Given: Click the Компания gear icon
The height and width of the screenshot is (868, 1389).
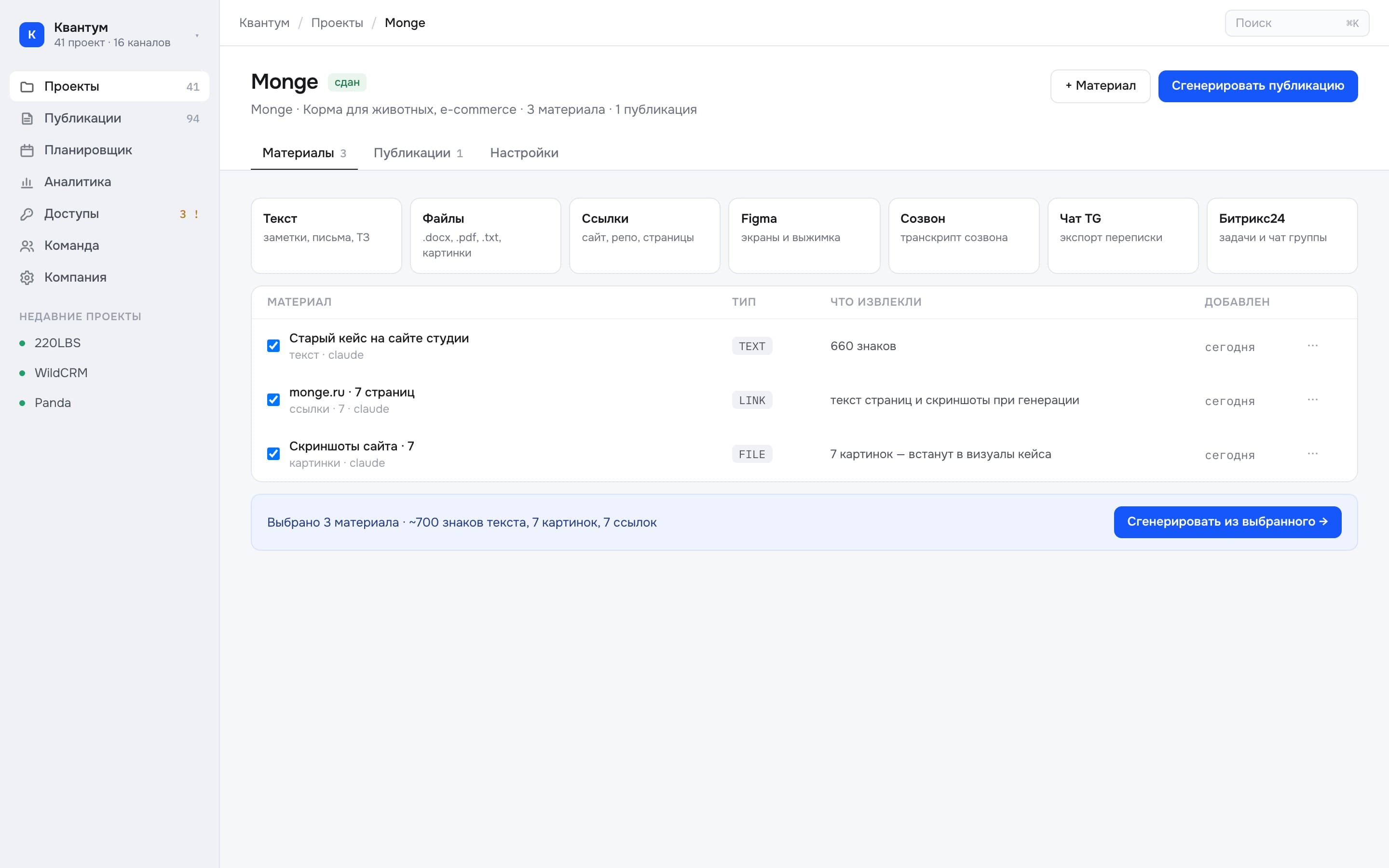Looking at the screenshot, I should click(x=27, y=278).
